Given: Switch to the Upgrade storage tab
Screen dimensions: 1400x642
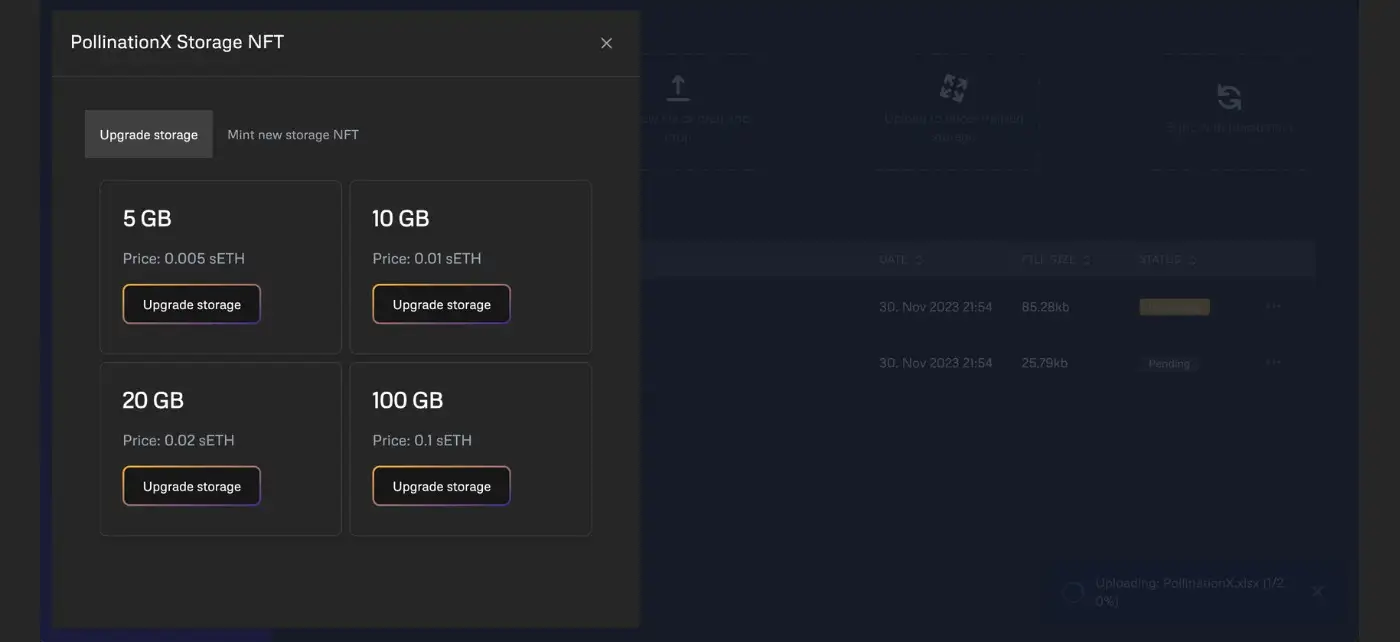Looking at the screenshot, I should (x=149, y=134).
